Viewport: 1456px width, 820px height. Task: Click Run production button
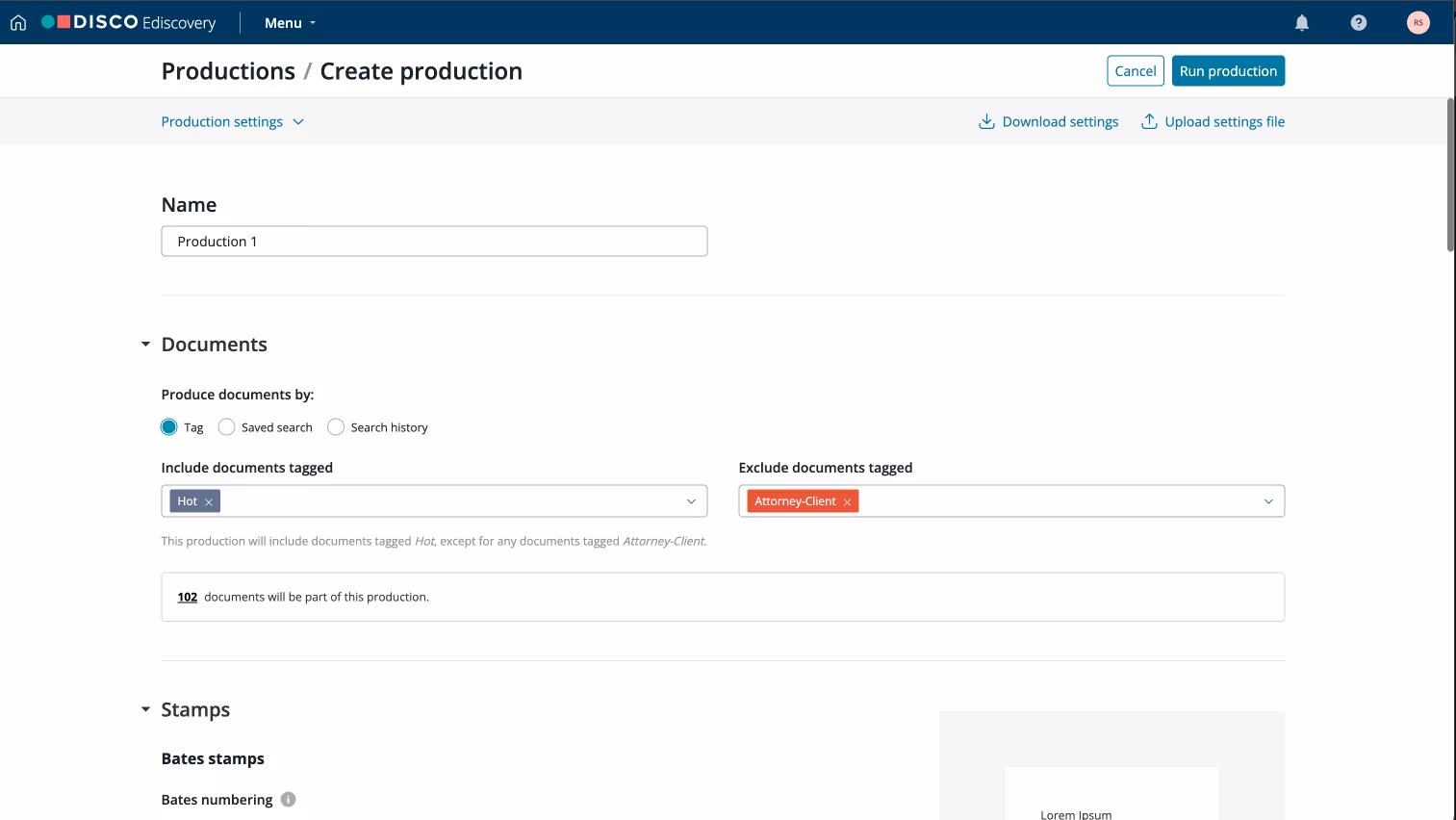point(1228,71)
